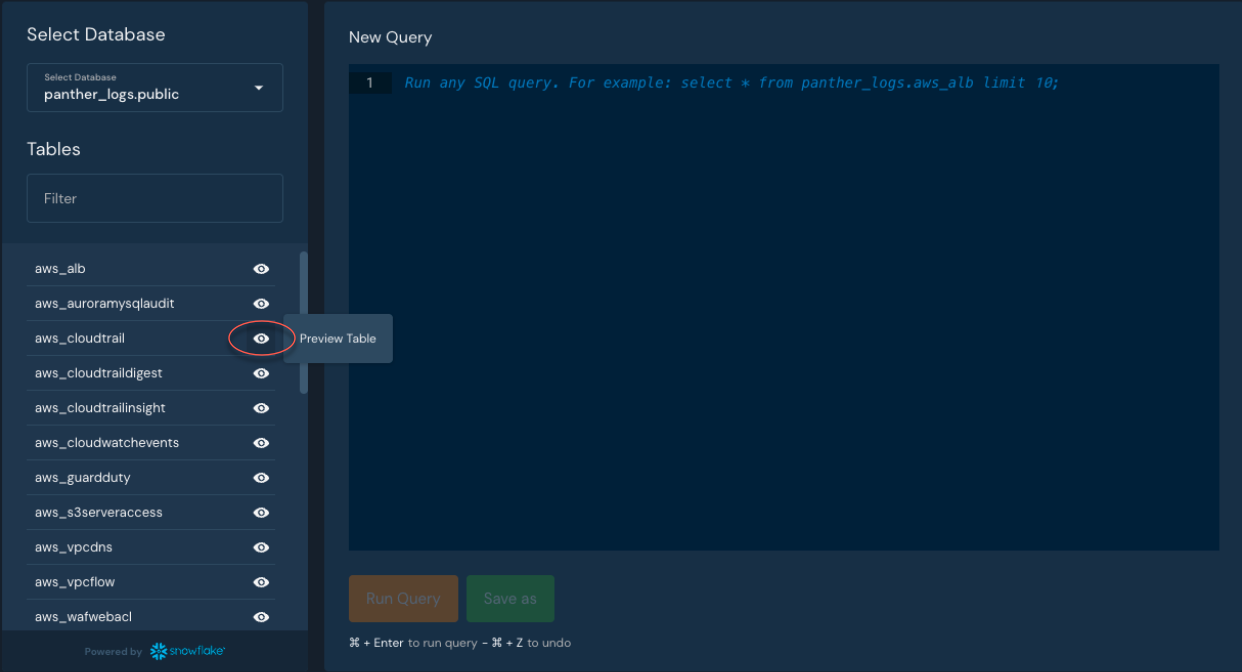Click eye icon for aws_guardduty table

click(x=261, y=478)
